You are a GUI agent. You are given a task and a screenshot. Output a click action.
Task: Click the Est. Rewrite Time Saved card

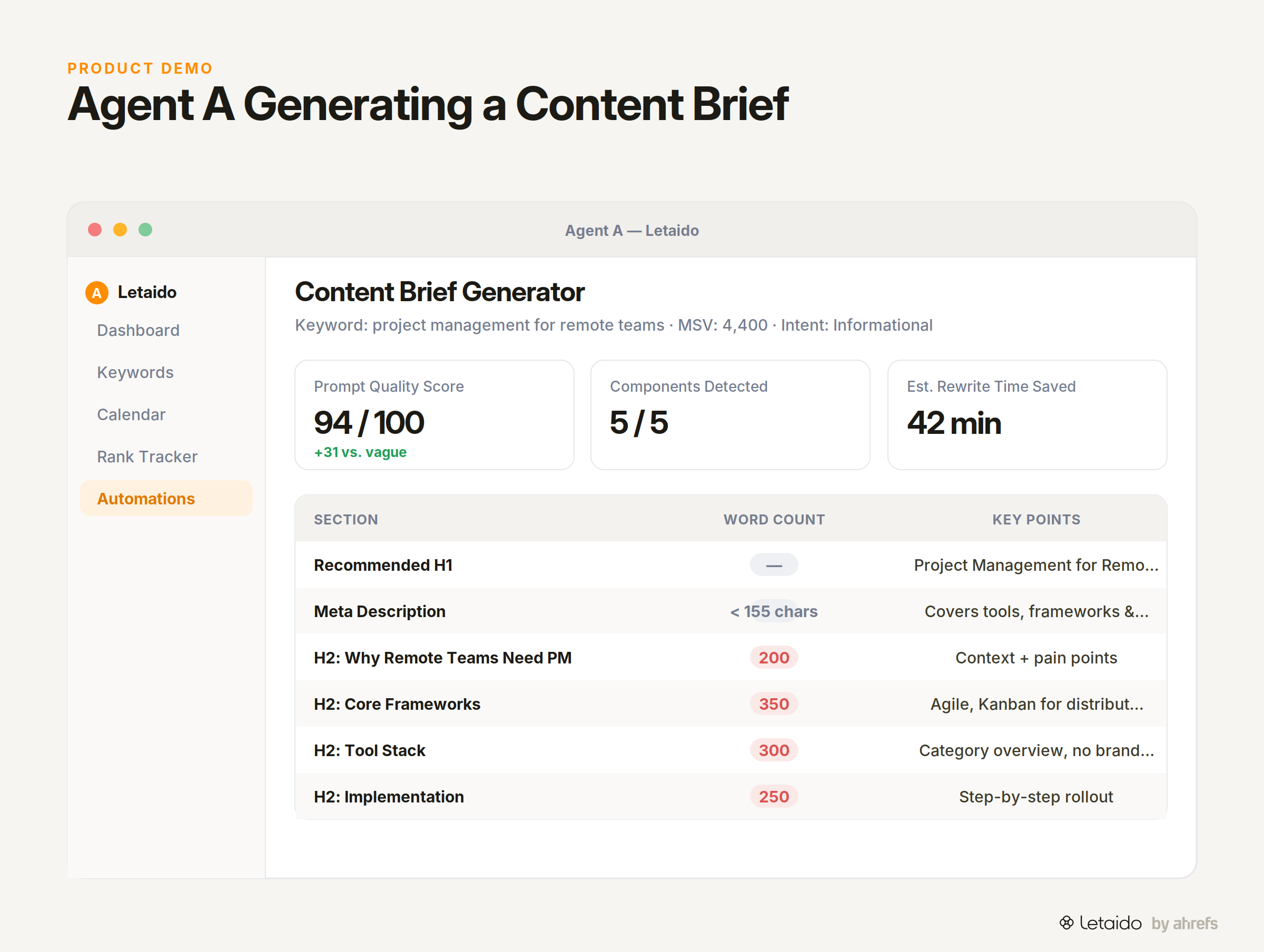(1027, 415)
